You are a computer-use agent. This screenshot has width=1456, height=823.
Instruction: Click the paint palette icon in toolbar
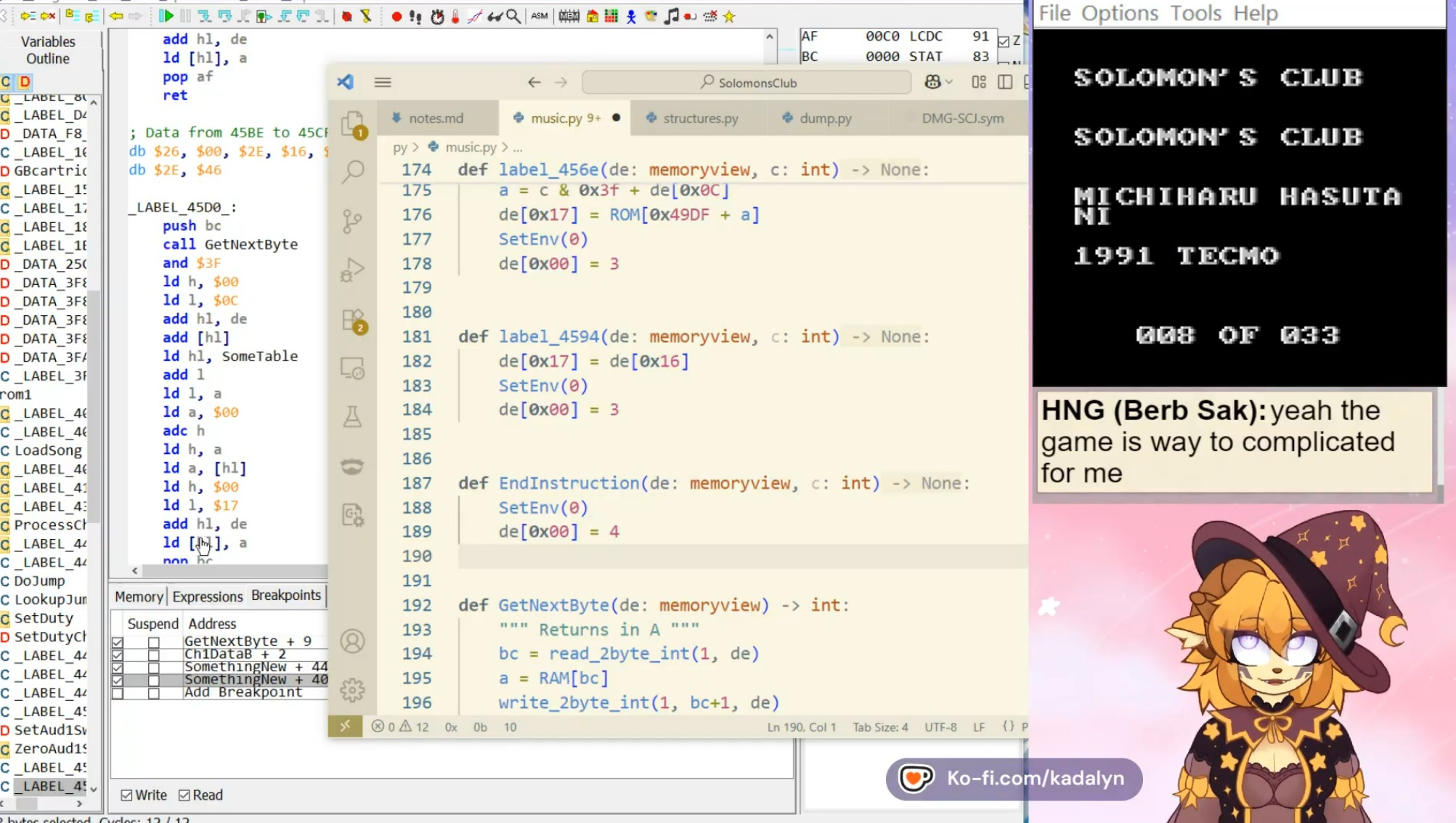pos(651,16)
